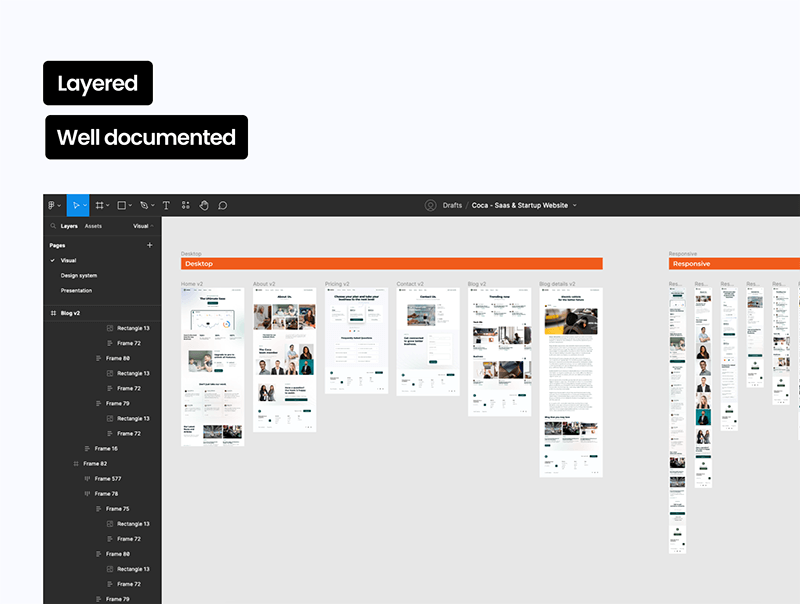Click the layers search magnifier icon

53,226
